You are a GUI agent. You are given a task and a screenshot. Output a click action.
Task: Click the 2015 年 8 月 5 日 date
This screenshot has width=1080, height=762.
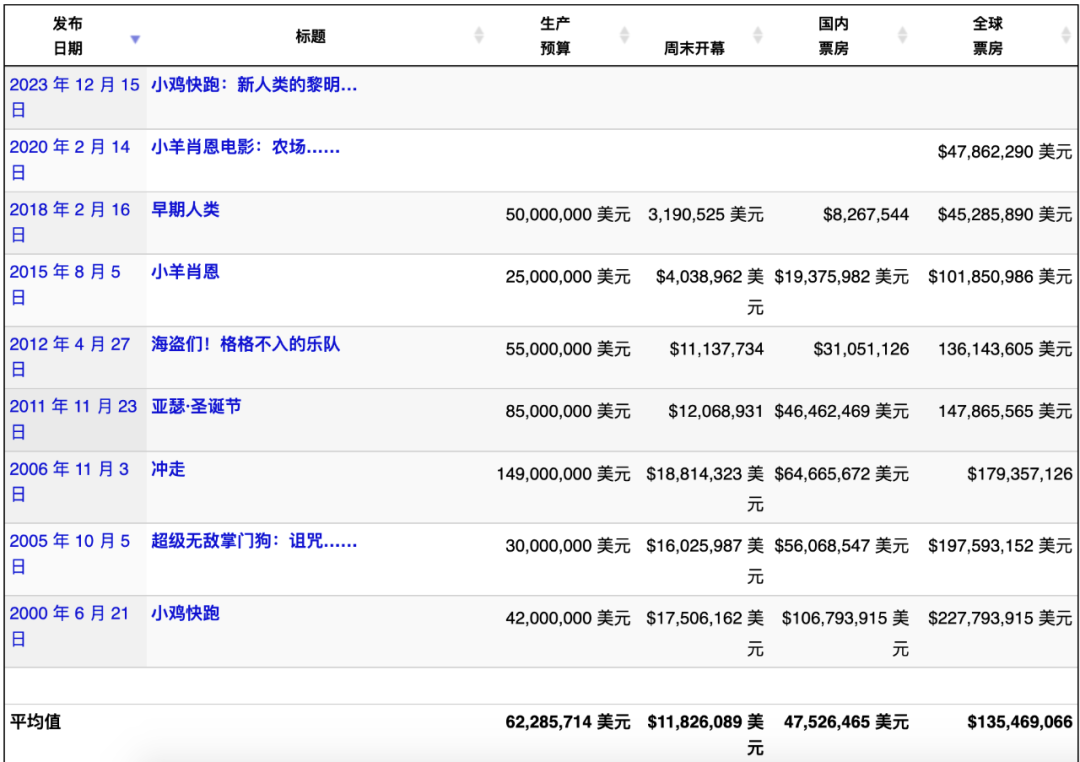[x=65, y=285]
